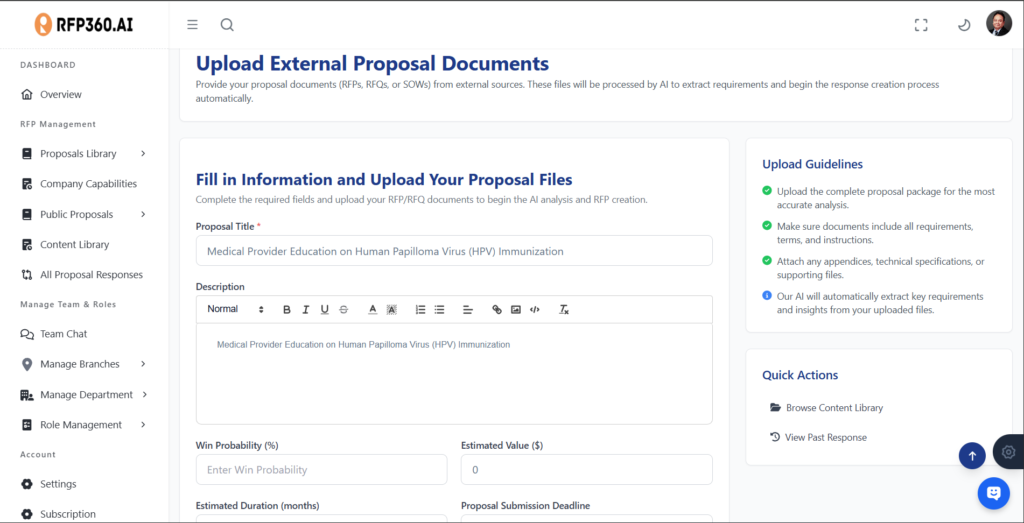
Task: Toggle strikethrough text formatting
Action: [344, 310]
